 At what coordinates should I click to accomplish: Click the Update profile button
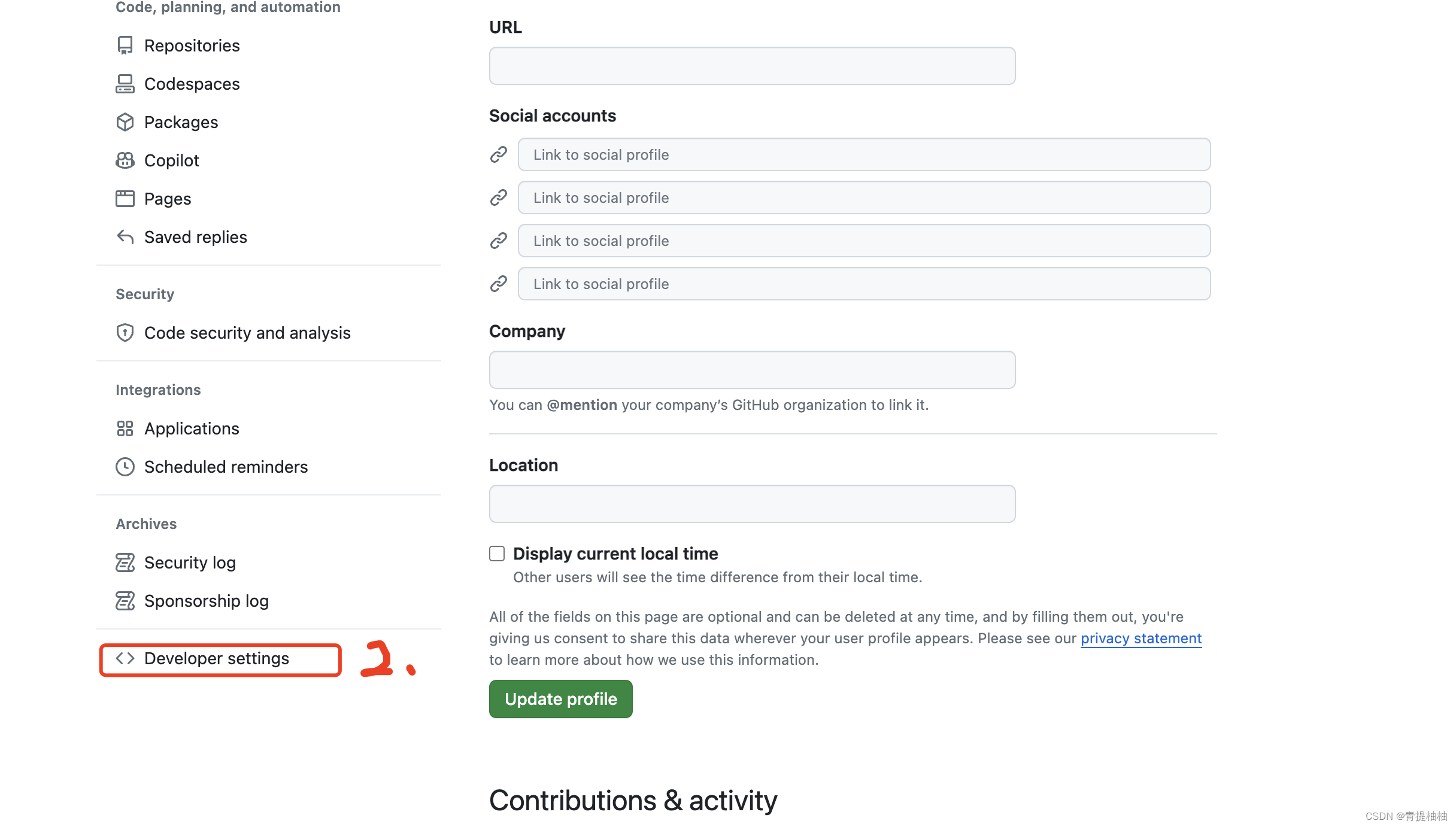point(560,698)
